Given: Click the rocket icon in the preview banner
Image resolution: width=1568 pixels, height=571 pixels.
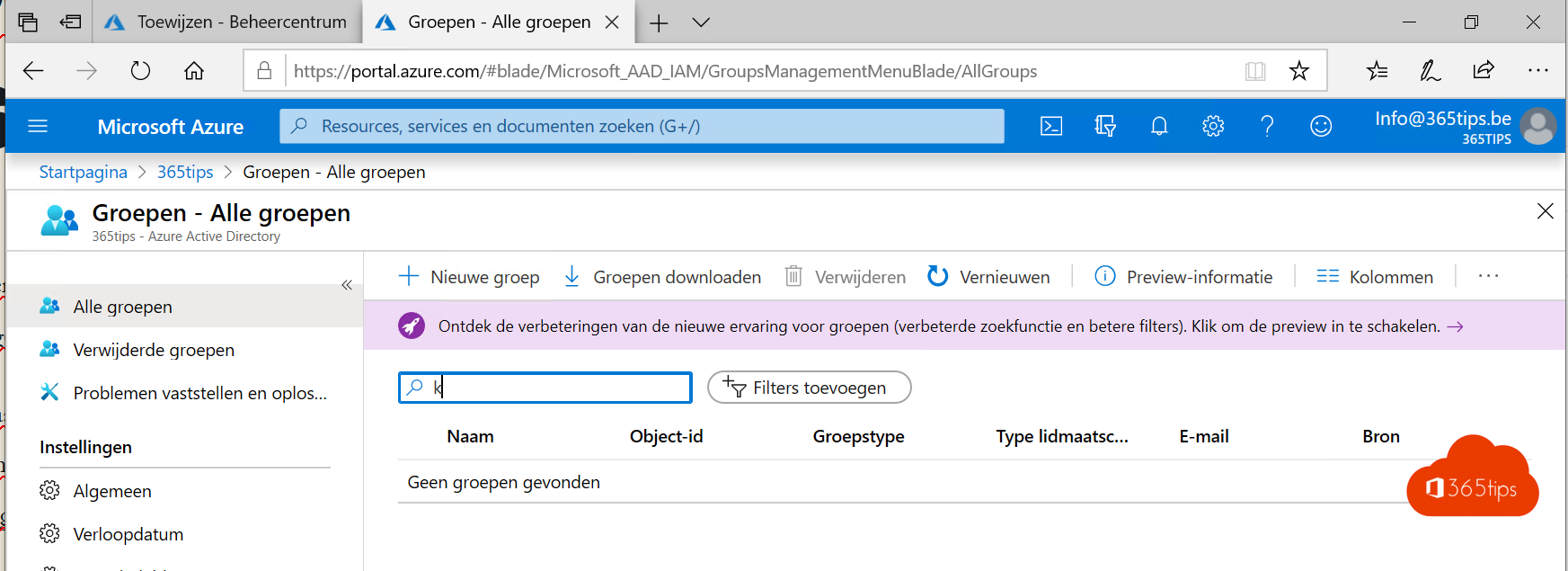Looking at the screenshot, I should pos(412,326).
